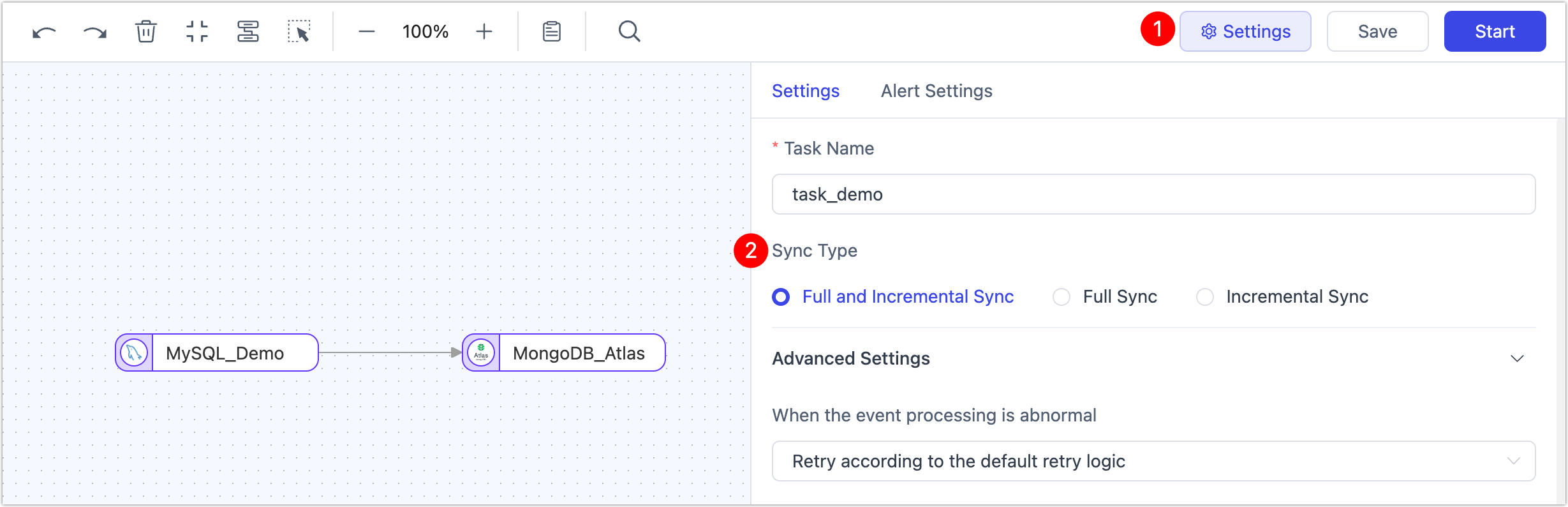Click the search magnifier icon

tap(629, 31)
